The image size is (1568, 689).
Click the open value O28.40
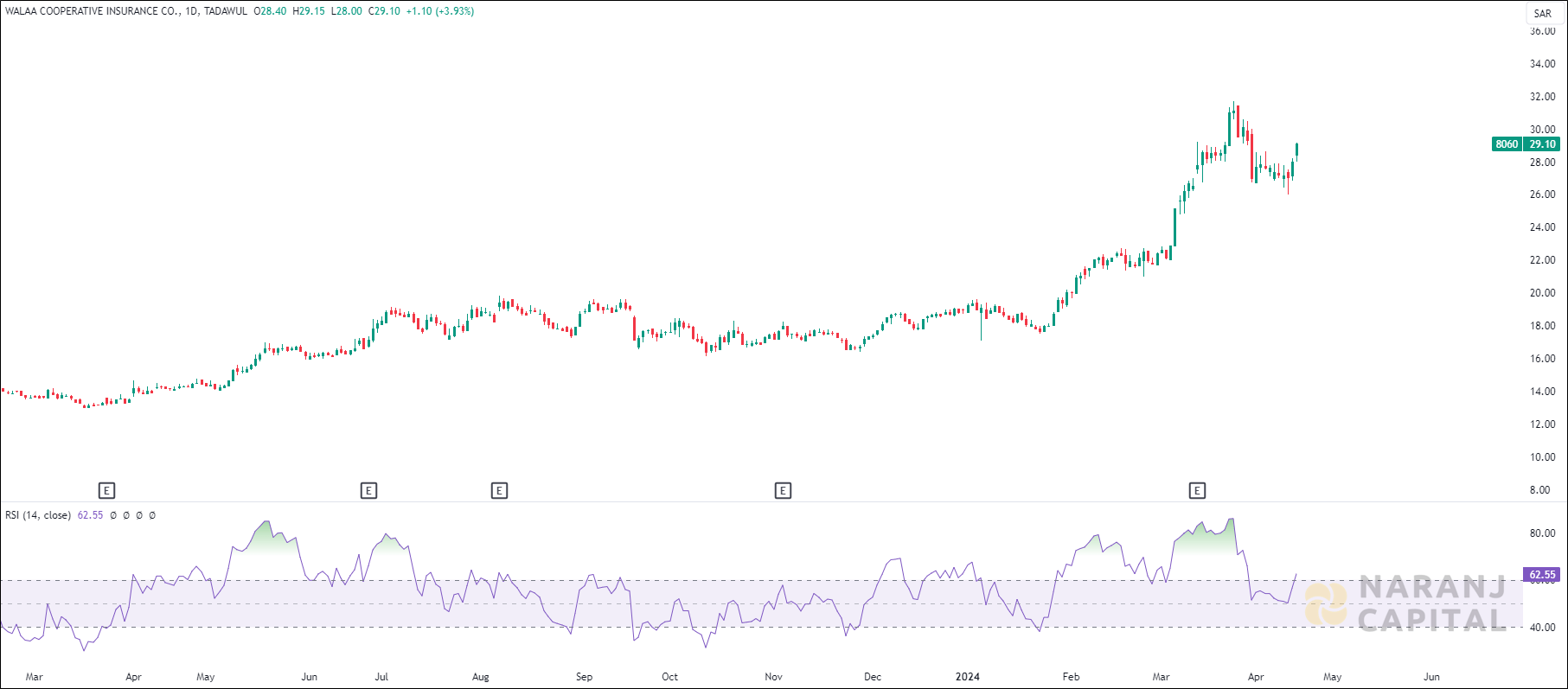tap(270, 11)
